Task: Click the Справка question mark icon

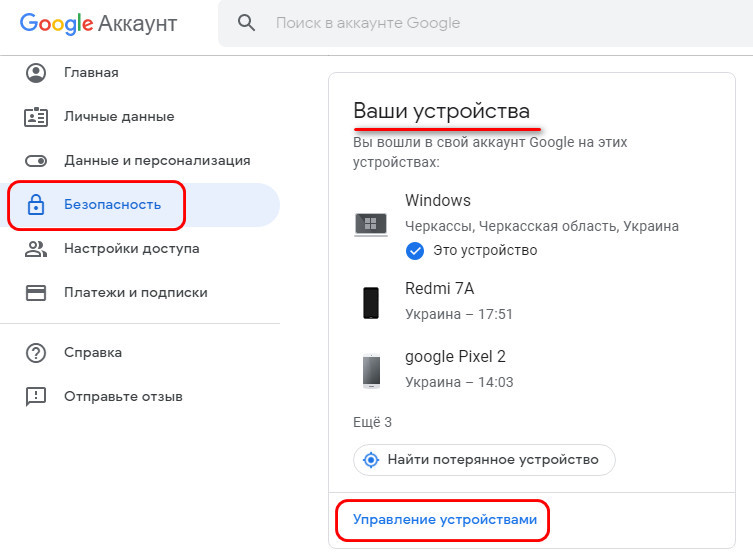Action: pyautogui.click(x=36, y=353)
